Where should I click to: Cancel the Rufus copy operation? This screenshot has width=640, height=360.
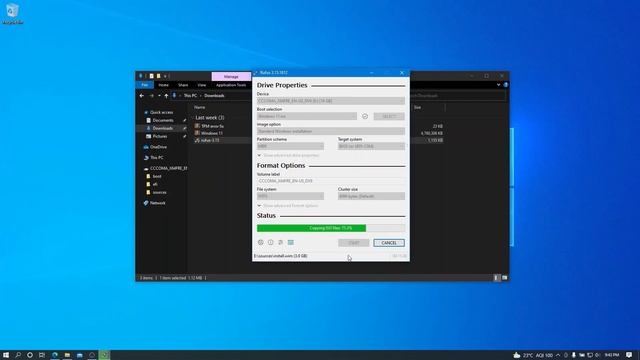(389, 243)
